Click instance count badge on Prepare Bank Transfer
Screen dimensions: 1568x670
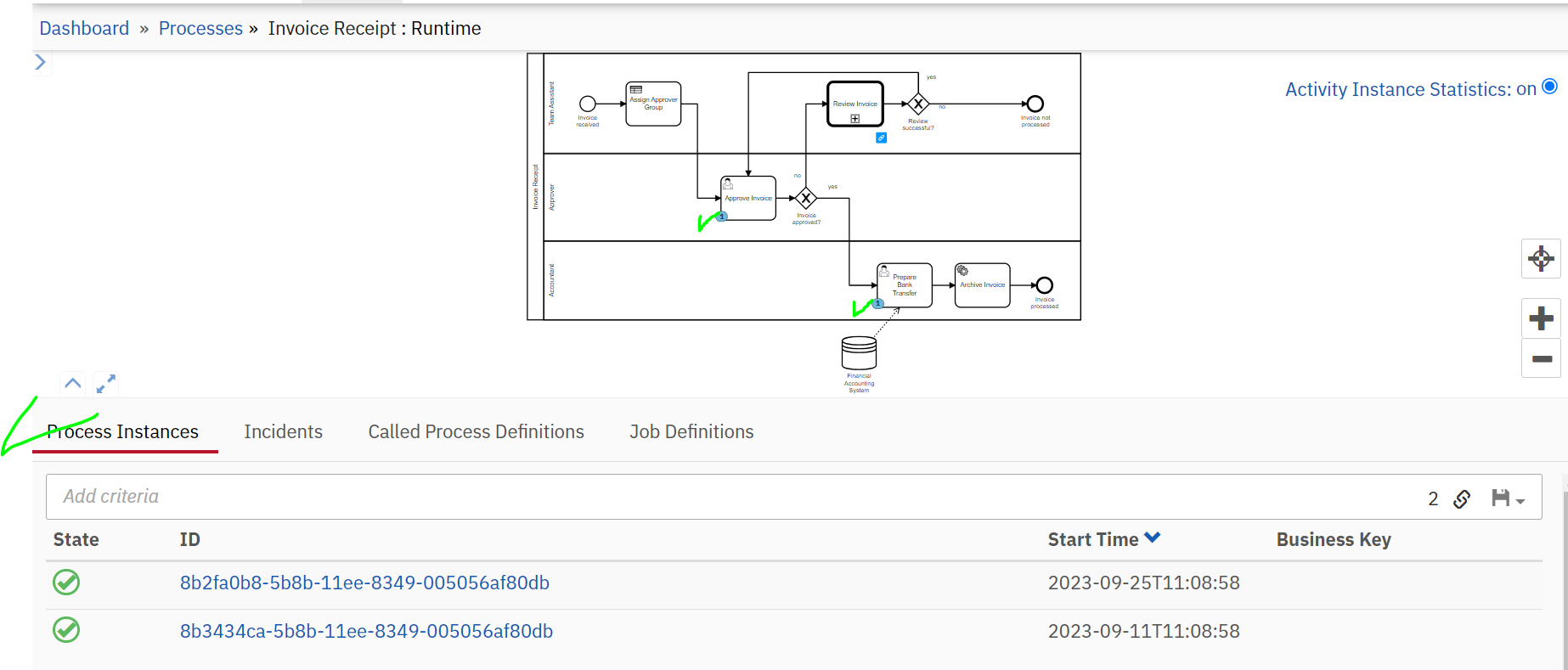click(878, 303)
